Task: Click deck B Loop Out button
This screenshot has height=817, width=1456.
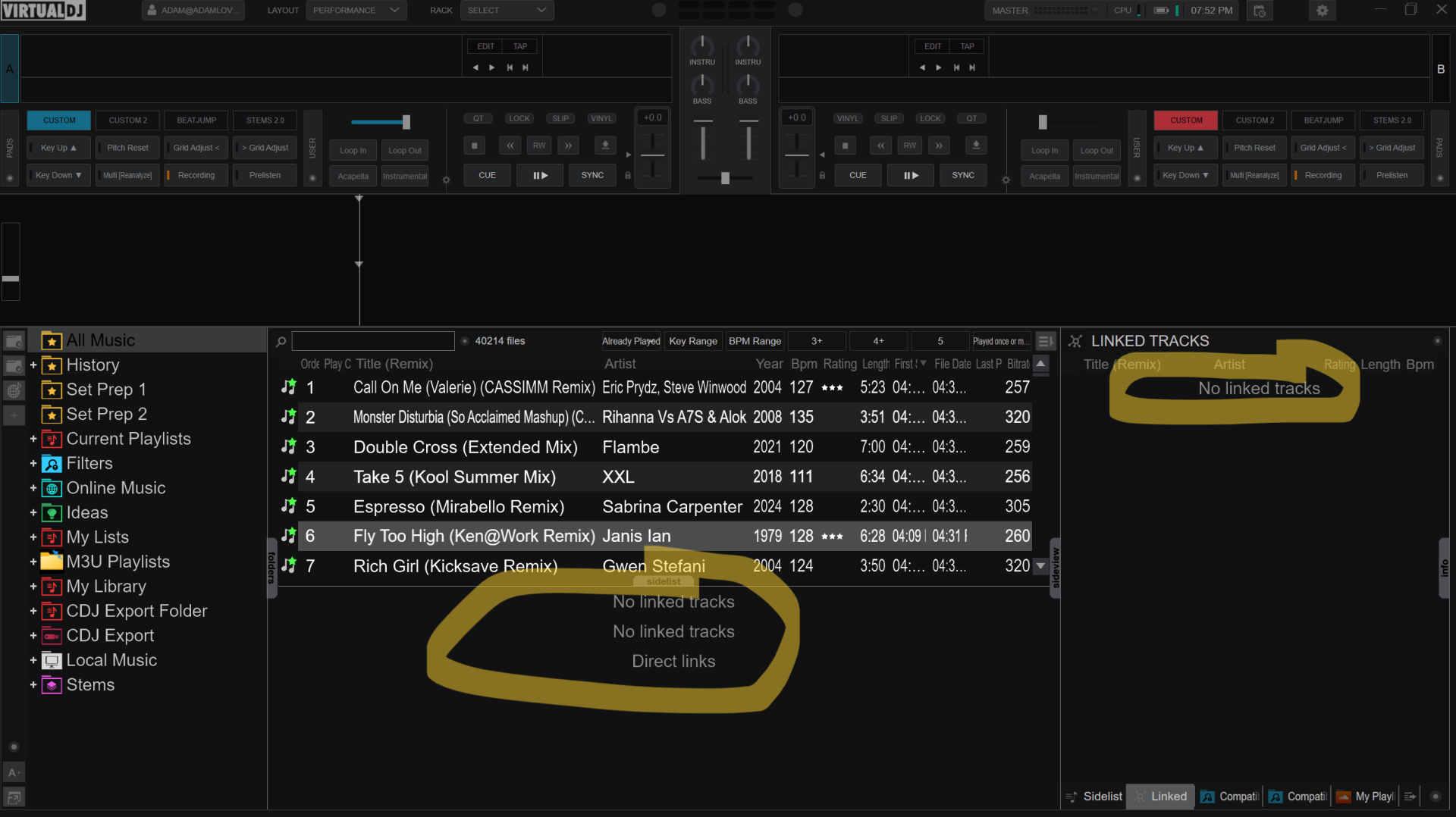Action: (1097, 150)
